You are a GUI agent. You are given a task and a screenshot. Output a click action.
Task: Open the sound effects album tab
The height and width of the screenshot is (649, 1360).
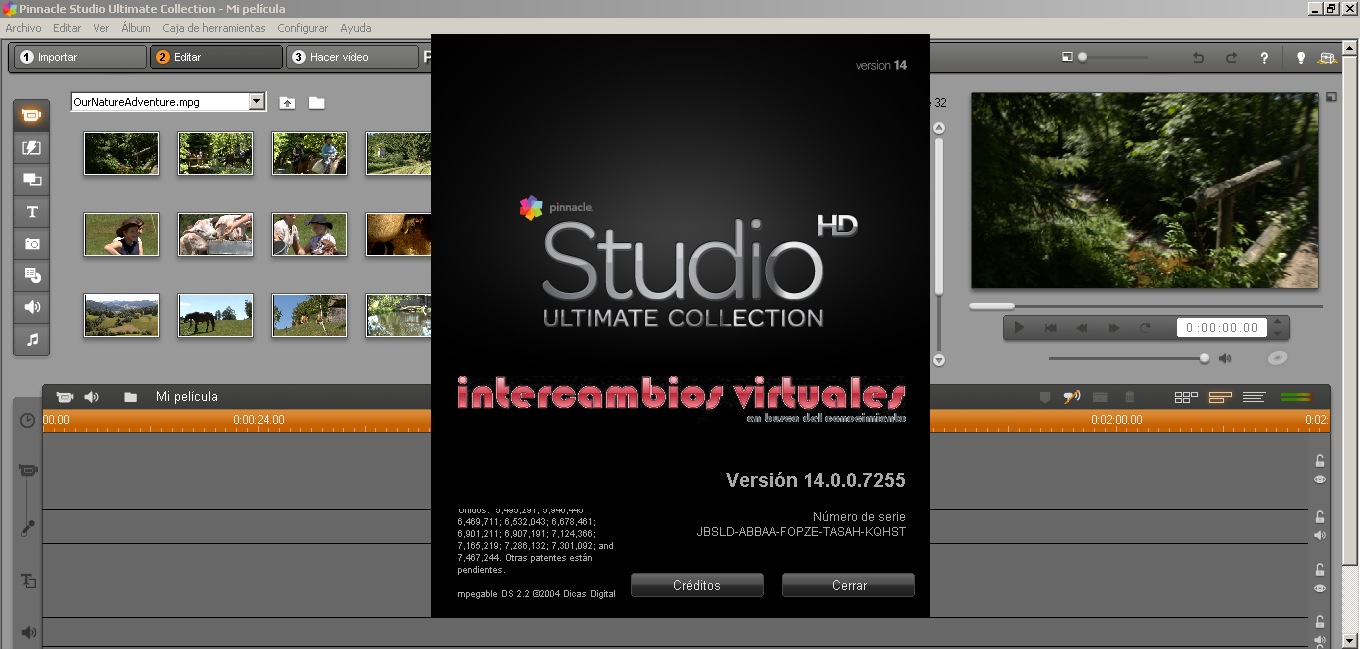(32, 308)
